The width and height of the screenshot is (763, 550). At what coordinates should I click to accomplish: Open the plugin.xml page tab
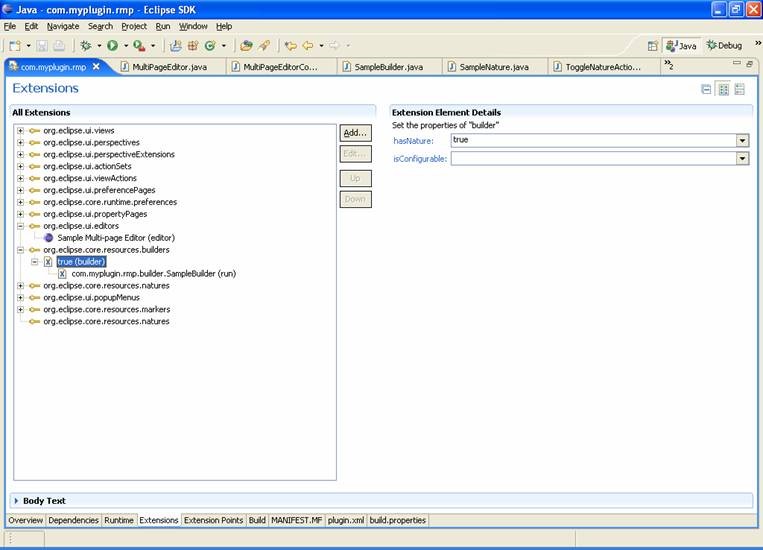click(346, 520)
